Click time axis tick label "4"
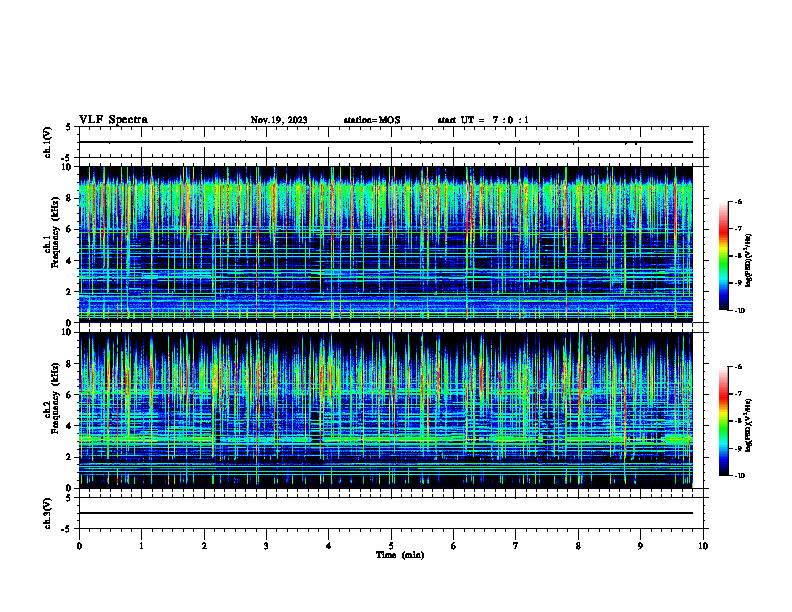The width and height of the screenshot is (792, 612). click(x=329, y=546)
